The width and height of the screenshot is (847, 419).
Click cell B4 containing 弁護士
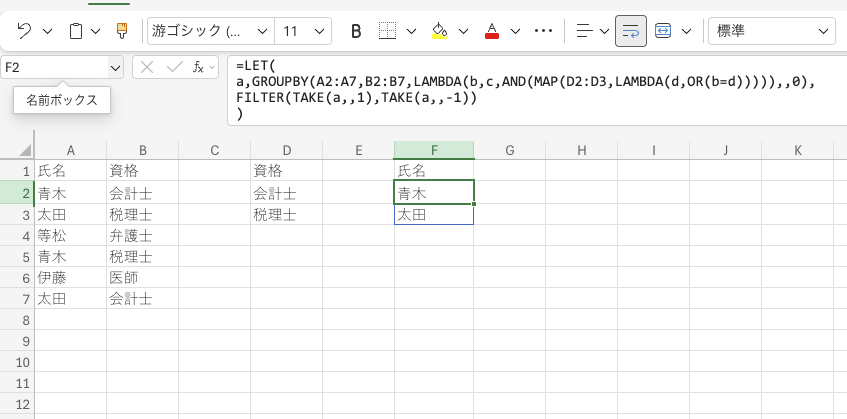pos(143,235)
